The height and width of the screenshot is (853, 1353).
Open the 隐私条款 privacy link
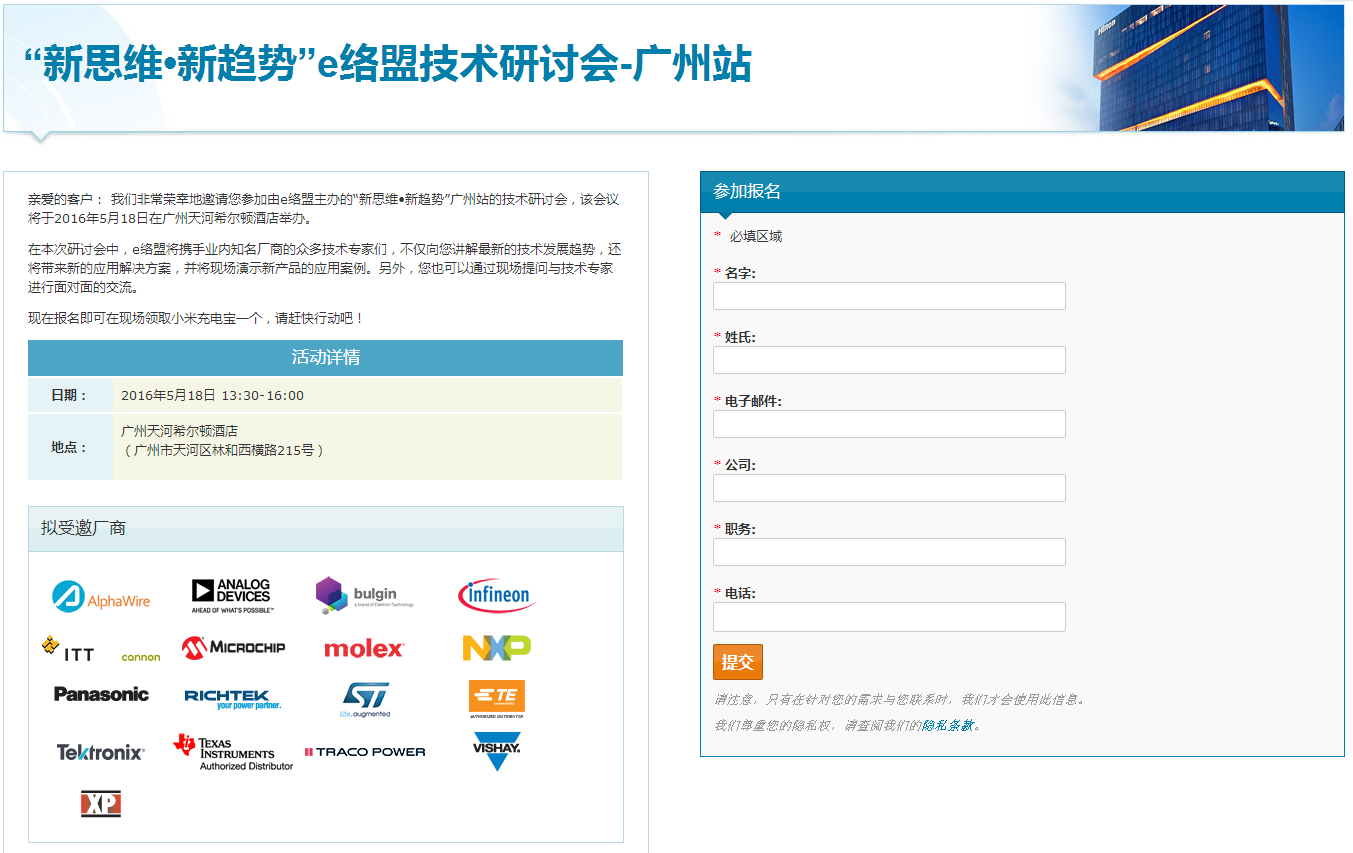947,725
